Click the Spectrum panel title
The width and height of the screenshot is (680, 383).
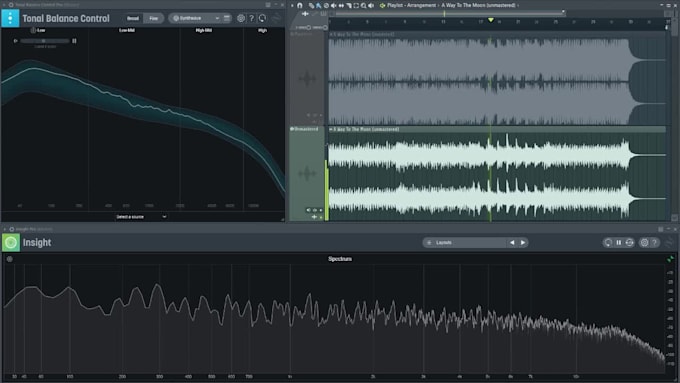click(340, 259)
